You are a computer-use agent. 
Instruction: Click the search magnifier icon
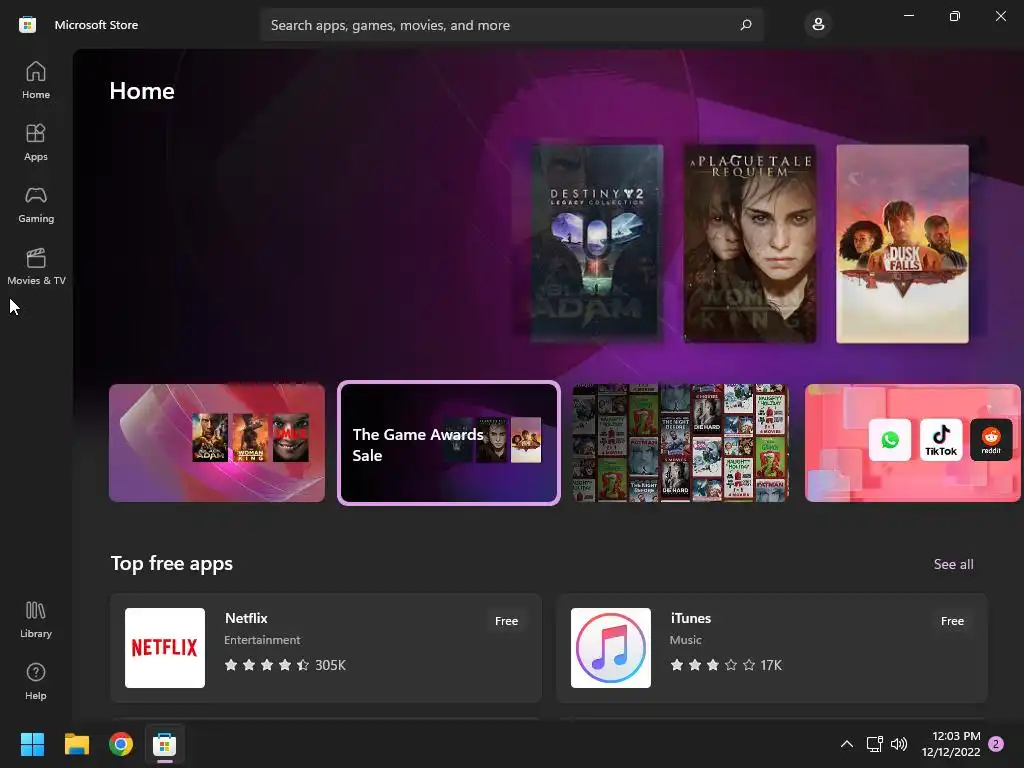745,25
